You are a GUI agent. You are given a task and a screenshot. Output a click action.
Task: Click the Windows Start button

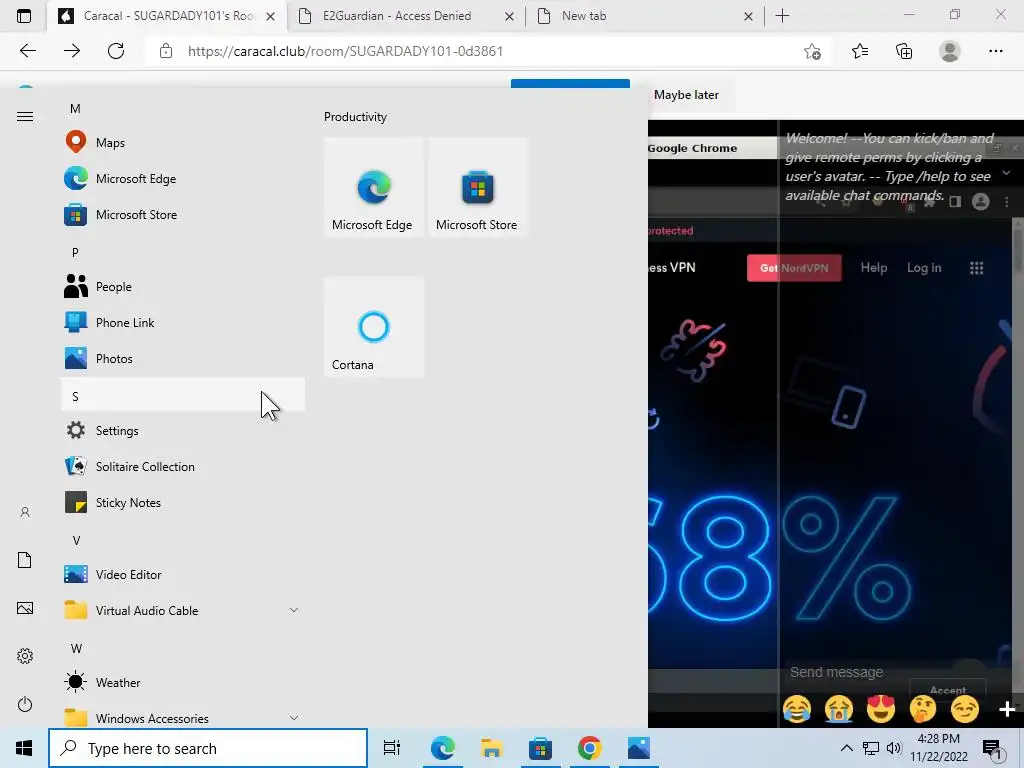click(24, 748)
